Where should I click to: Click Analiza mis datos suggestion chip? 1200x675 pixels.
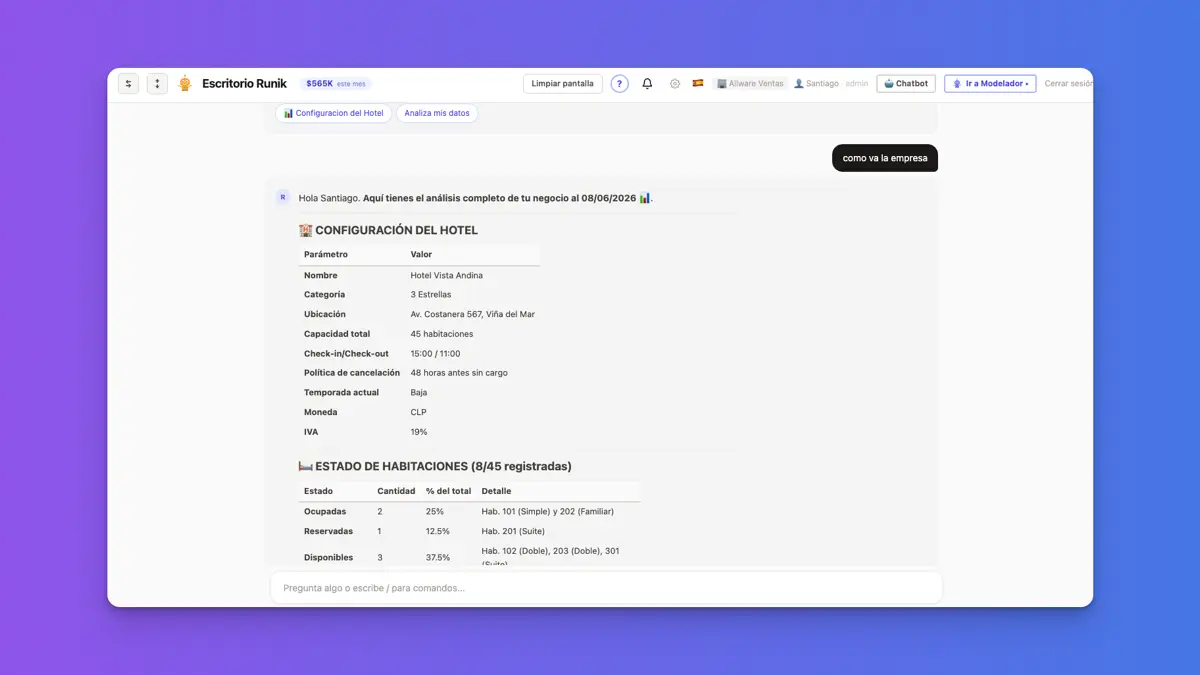tap(437, 113)
